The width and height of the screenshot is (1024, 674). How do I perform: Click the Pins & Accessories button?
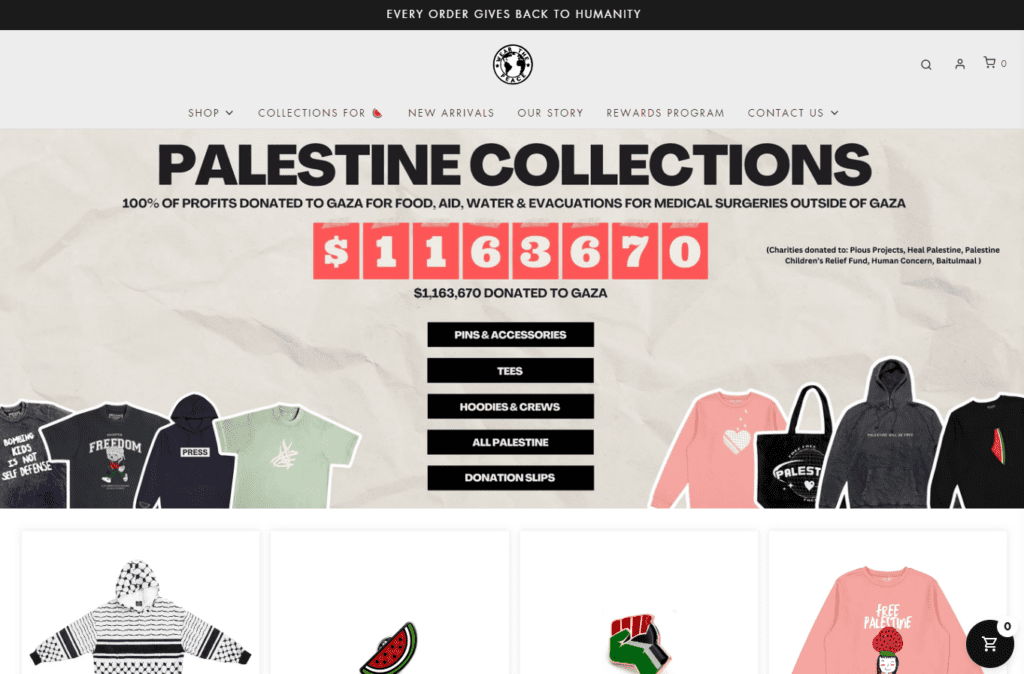point(511,334)
